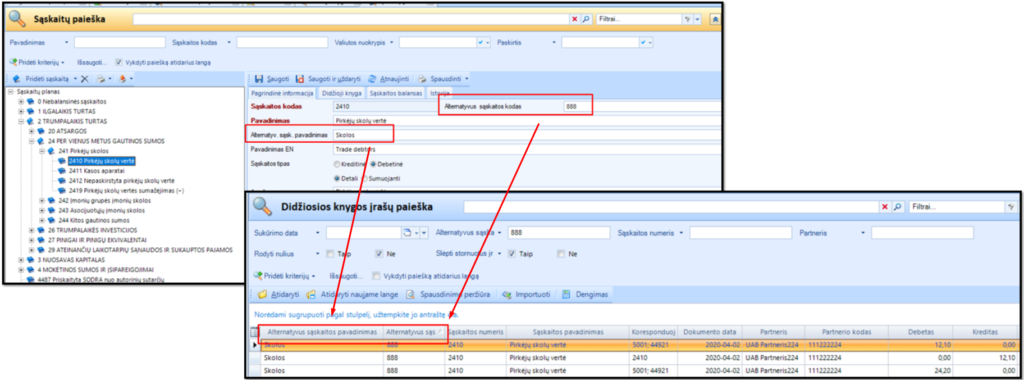
Task: Open the Pridėti sąskaitą dropdown arrow
Action: (74, 78)
